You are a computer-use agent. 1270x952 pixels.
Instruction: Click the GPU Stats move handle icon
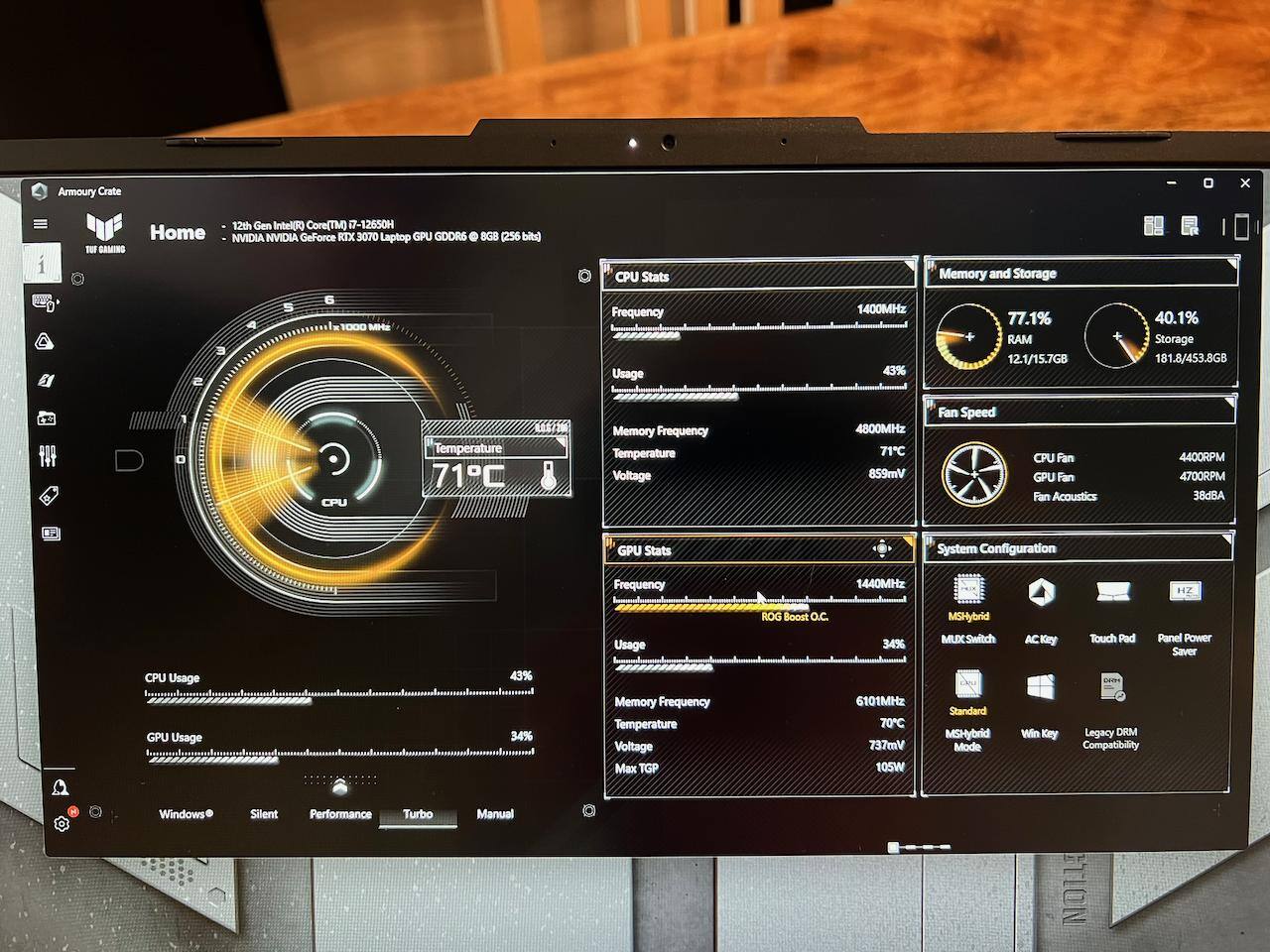(881, 548)
